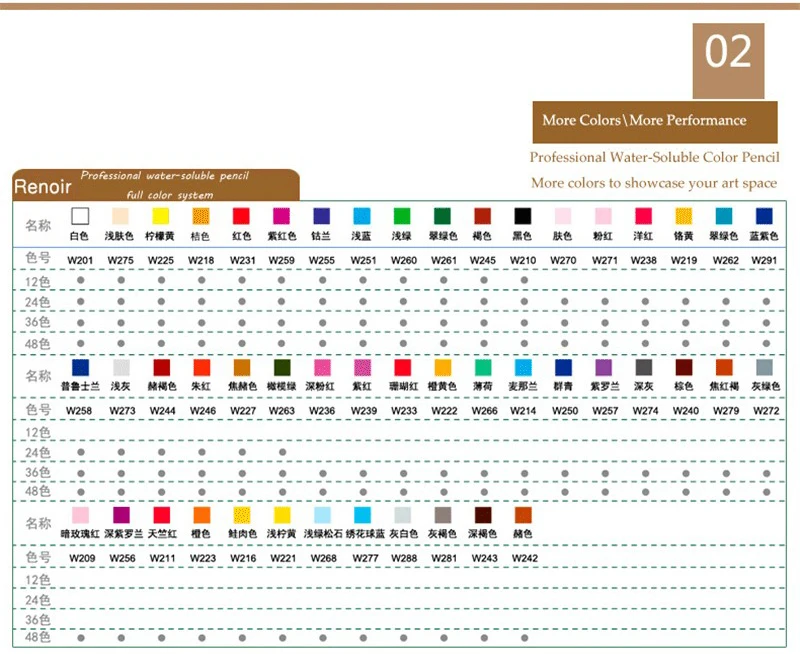Select the teal swatch above W262
Image resolution: width=800 pixels, height=654 pixels.
[724, 216]
